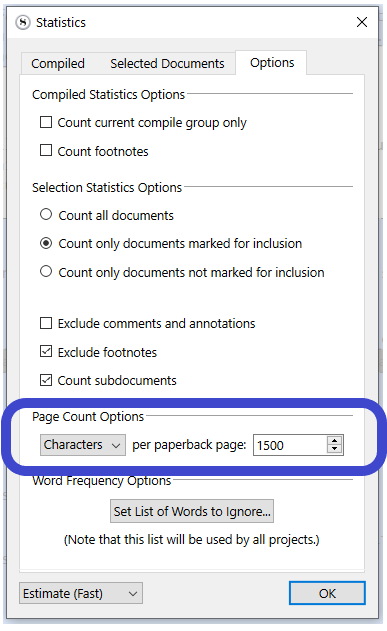387x631 pixels.
Task: Switch to the Compiled tab
Action: 58,64
